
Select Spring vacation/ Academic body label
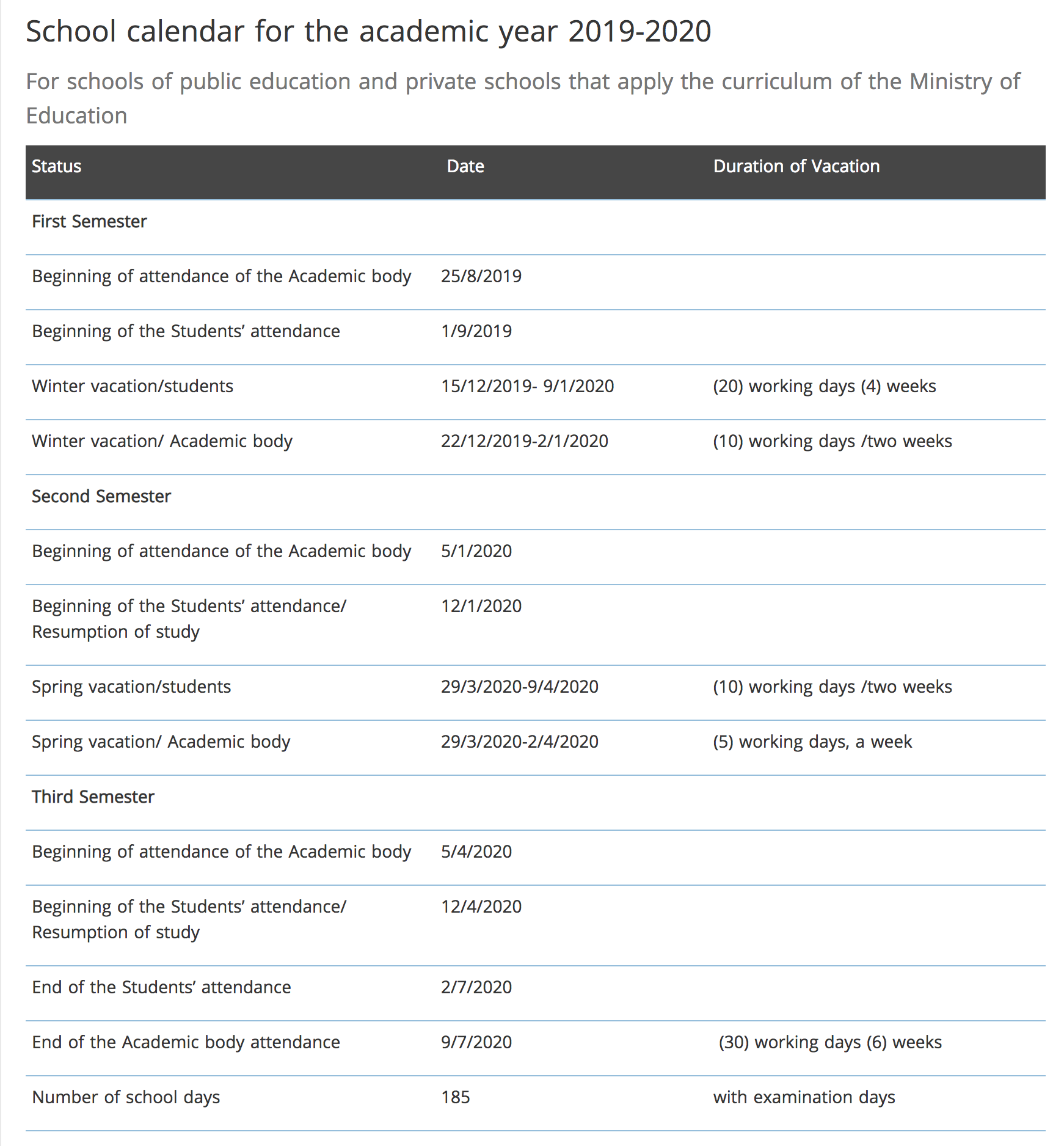click(x=161, y=742)
